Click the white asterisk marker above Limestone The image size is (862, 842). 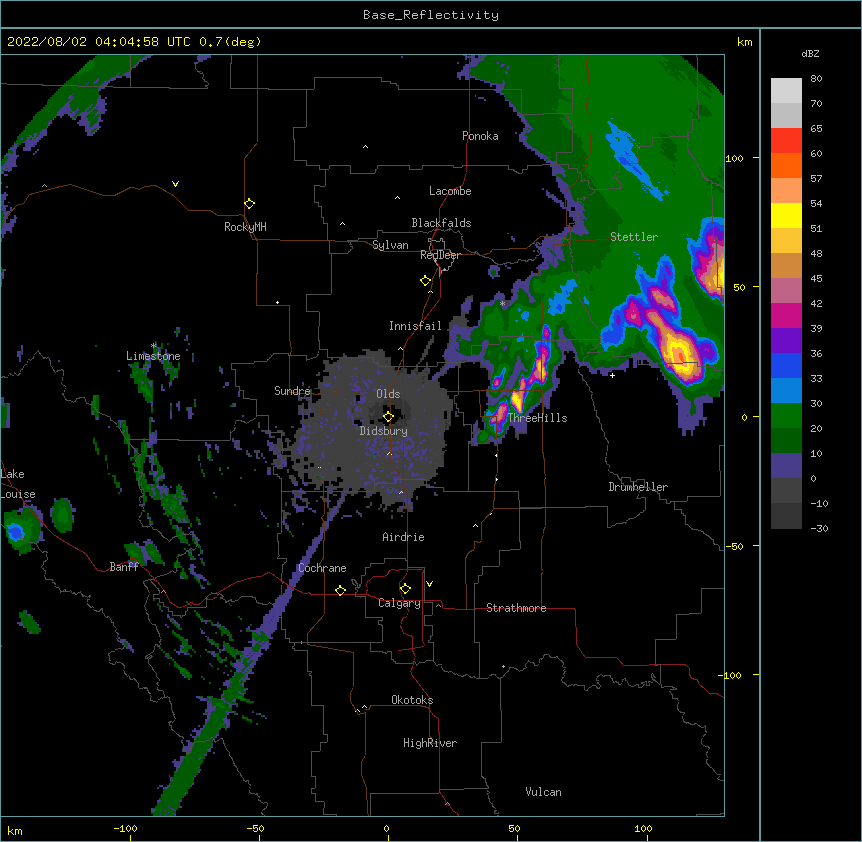pos(154,346)
